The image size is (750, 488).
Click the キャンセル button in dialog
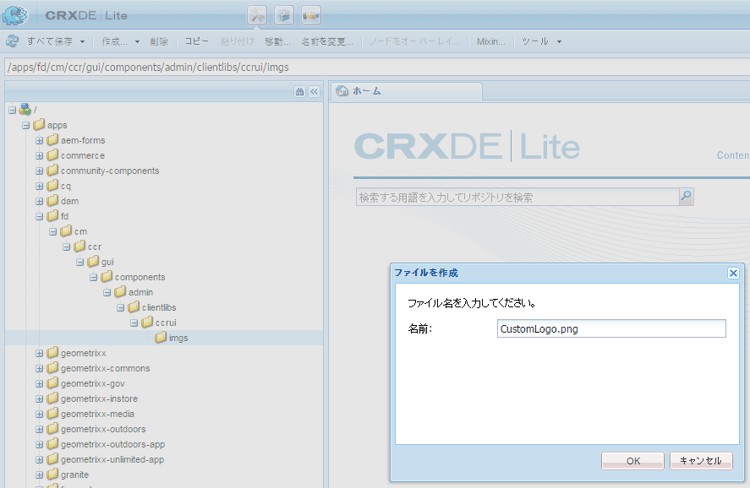coord(701,461)
